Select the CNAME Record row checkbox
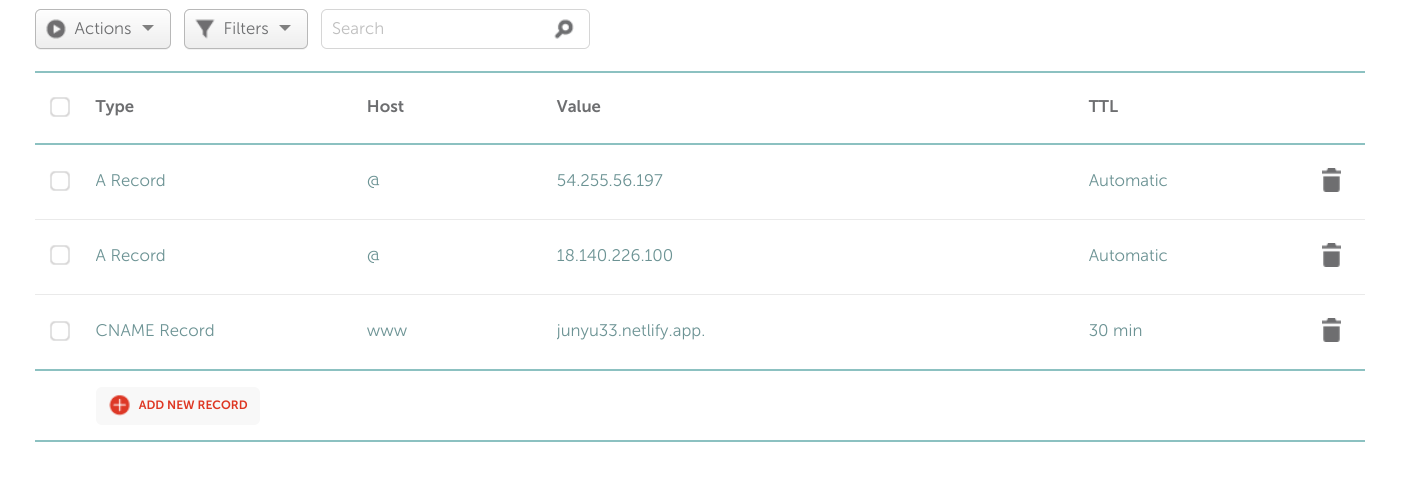Viewport: 1410px width, 477px height. 60,331
